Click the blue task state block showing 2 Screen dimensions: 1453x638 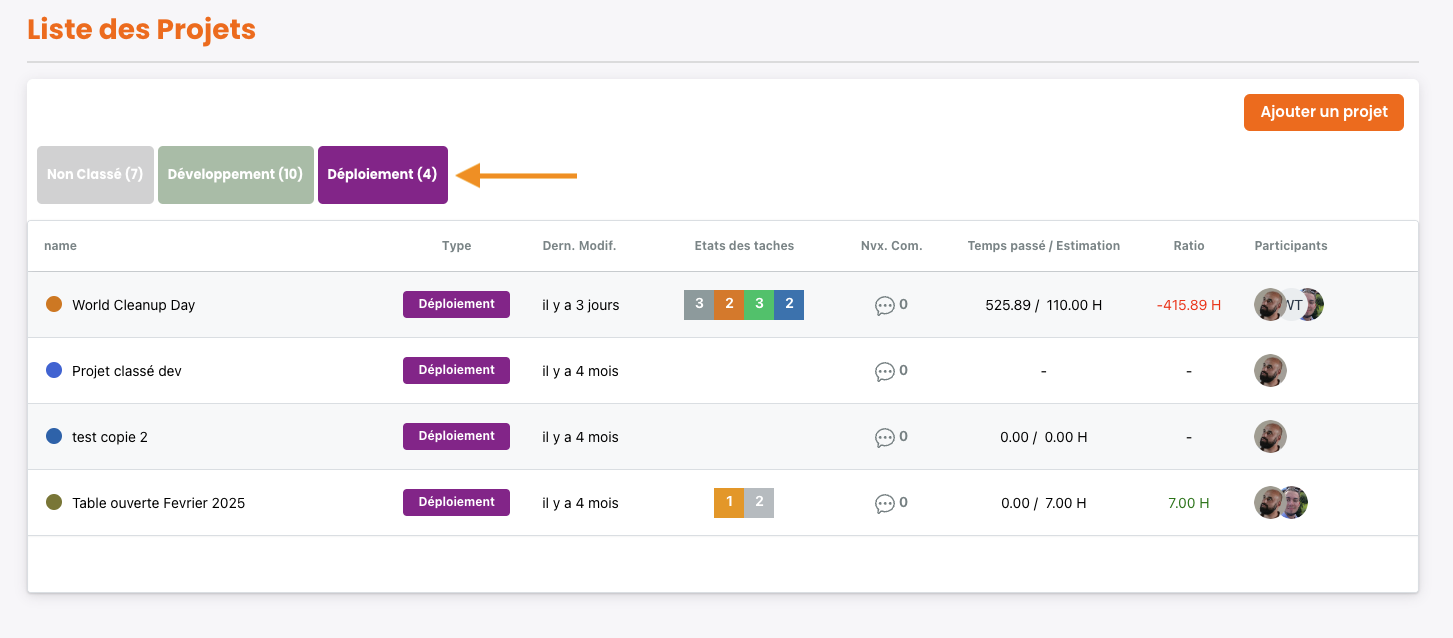[789, 304]
